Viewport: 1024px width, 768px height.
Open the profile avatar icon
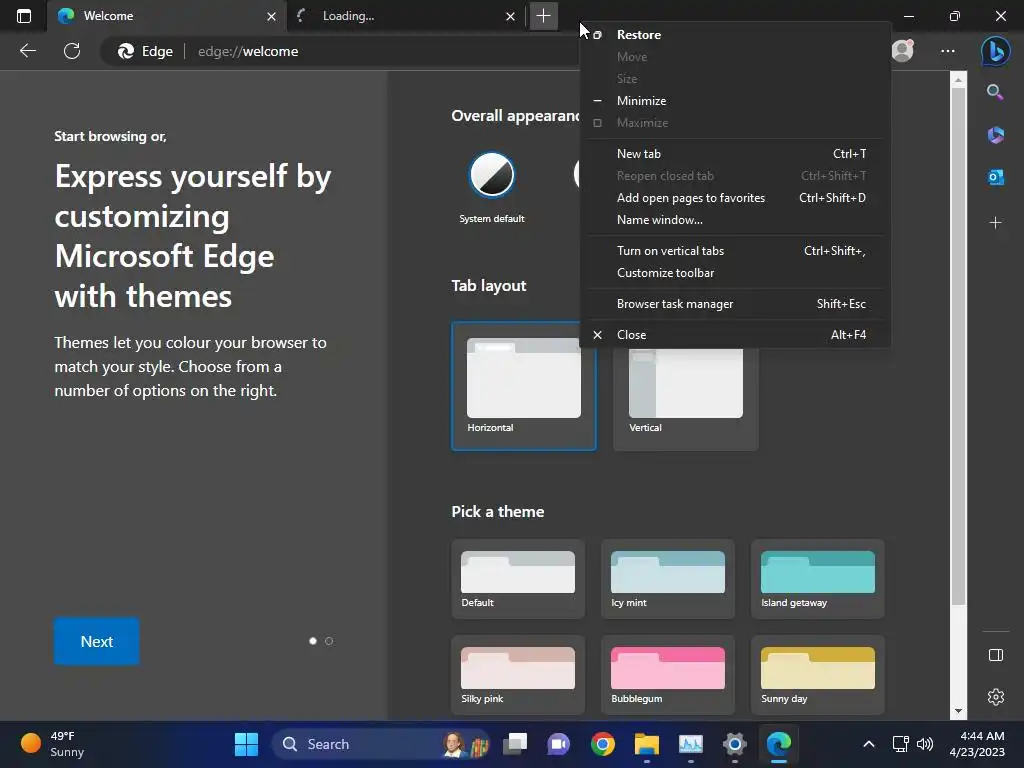pyautogui.click(x=903, y=50)
